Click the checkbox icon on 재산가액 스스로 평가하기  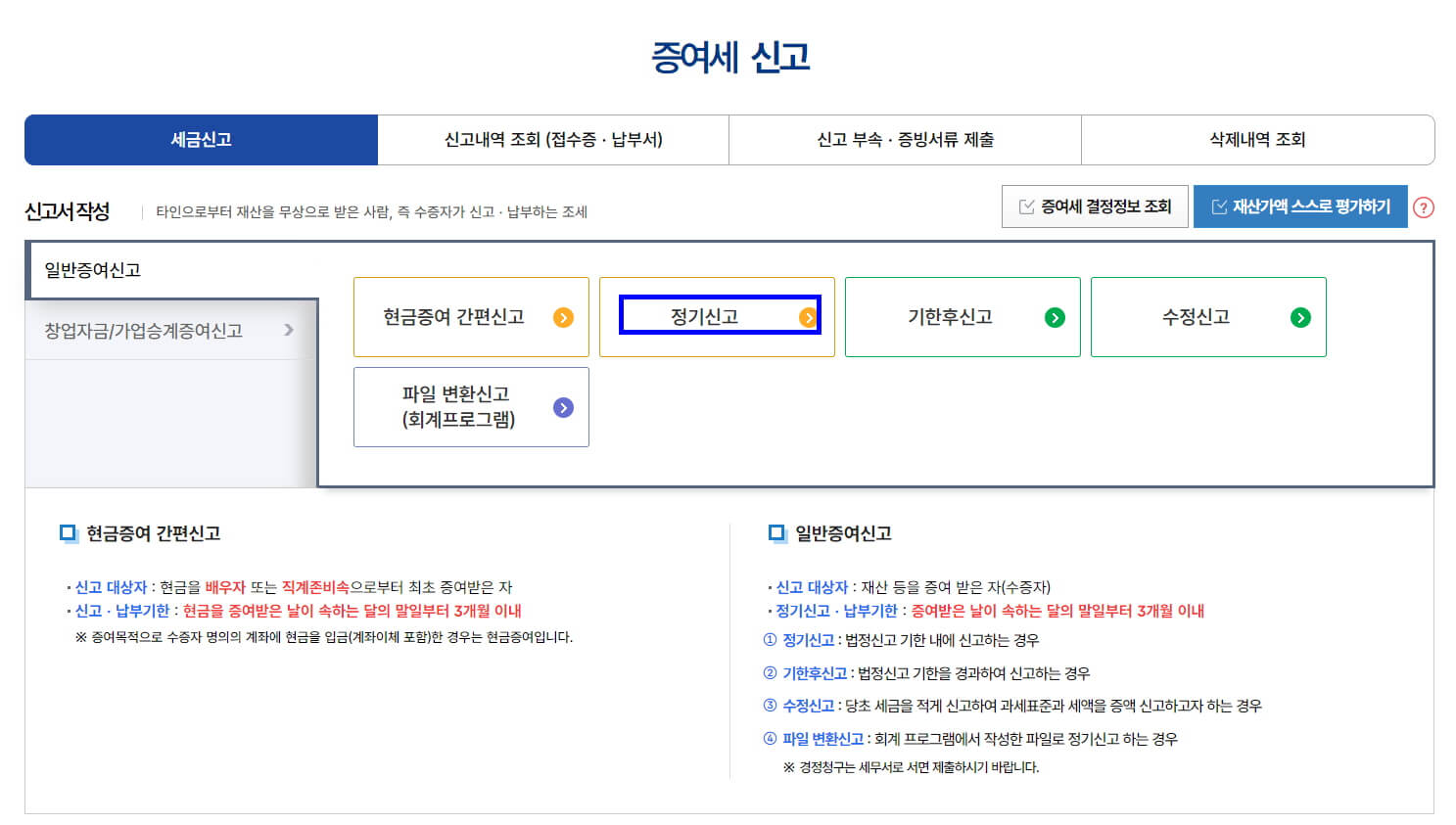coord(1219,206)
